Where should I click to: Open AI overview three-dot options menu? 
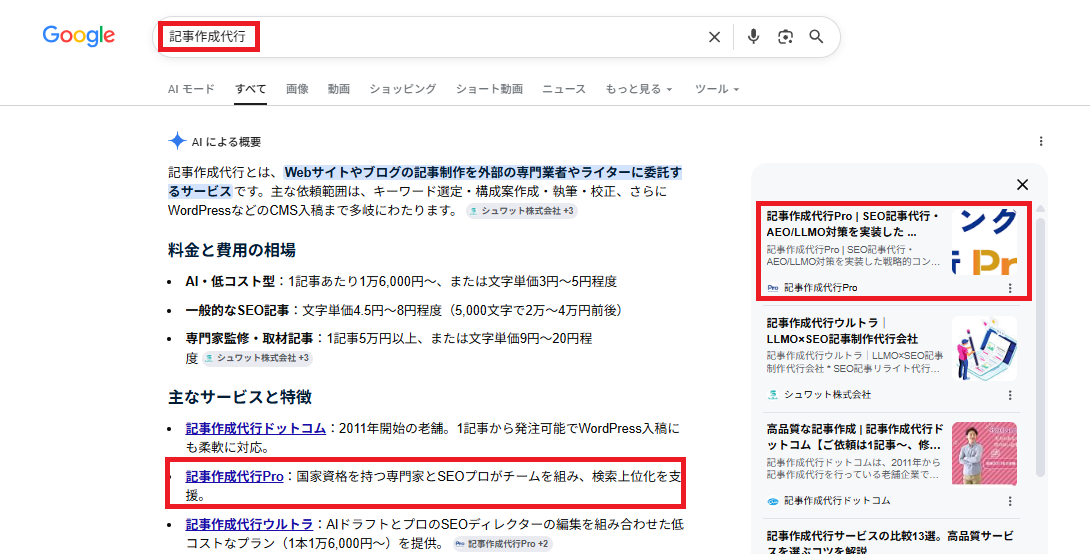[x=1041, y=141]
